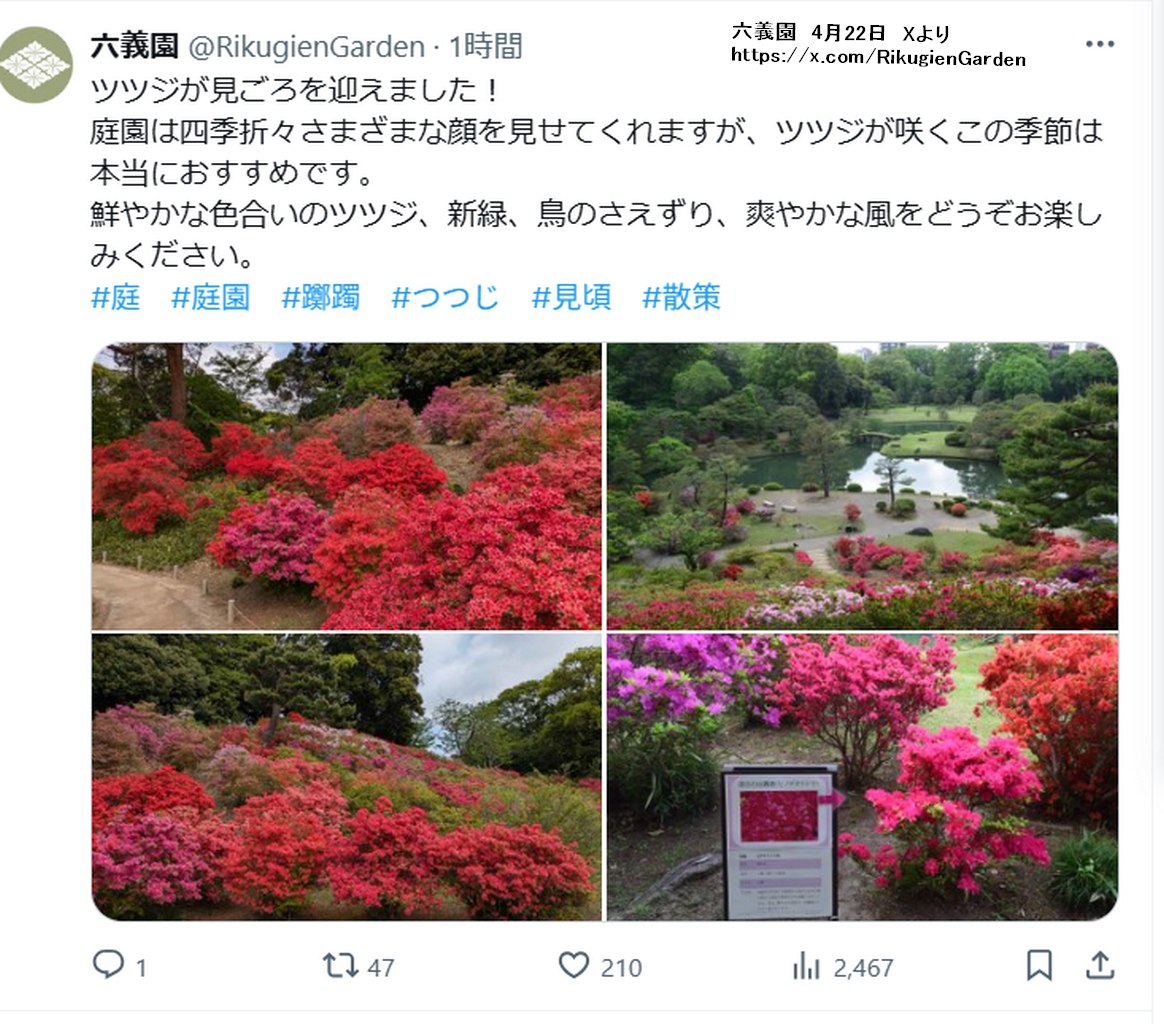
Task: Open top-left red azalea hillside photo
Action: click(x=347, y=486)
